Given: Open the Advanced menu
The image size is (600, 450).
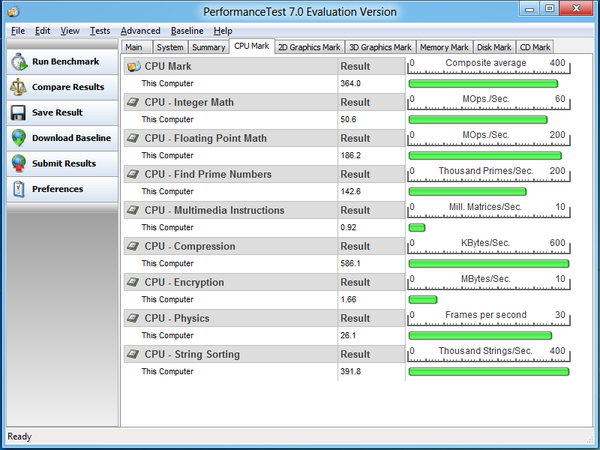Looking at the screenshot, I should (x=140, y=31).
